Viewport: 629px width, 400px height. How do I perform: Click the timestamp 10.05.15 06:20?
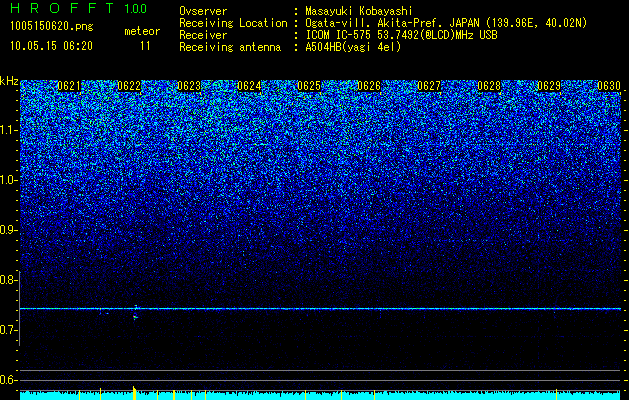[x=51, y=46]
